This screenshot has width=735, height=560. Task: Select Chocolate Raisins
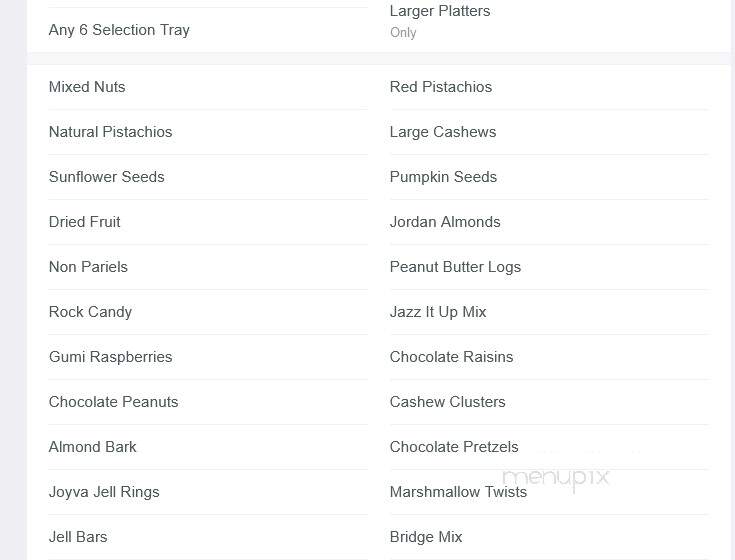451,357
